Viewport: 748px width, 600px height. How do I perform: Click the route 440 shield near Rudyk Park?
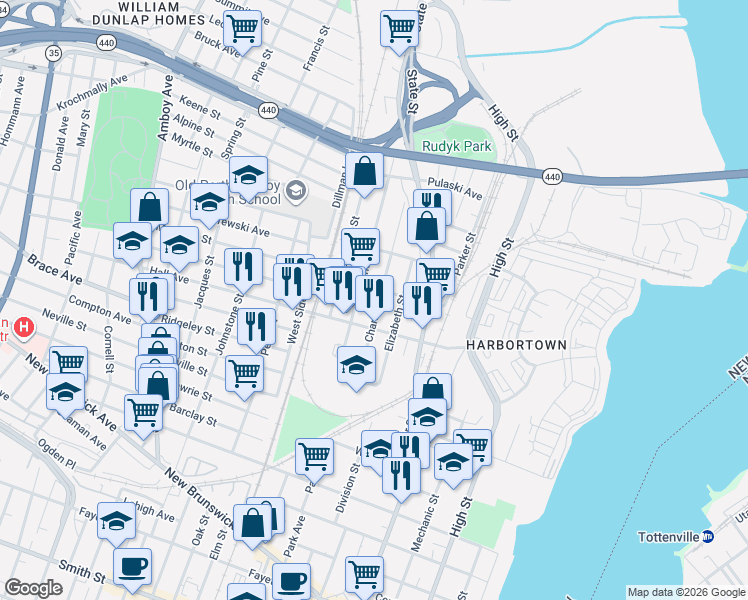tap(552, 177)
